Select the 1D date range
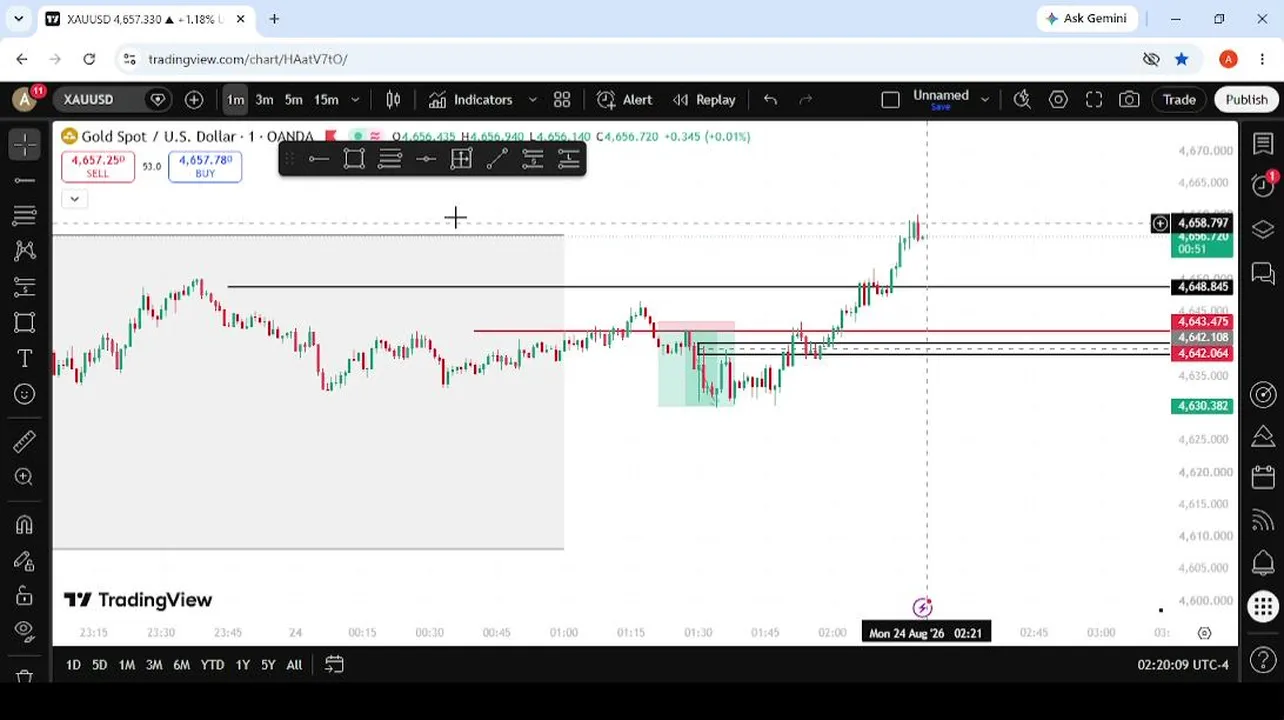This screenshot has height=720, width=1284. click(x=73, y=664)
